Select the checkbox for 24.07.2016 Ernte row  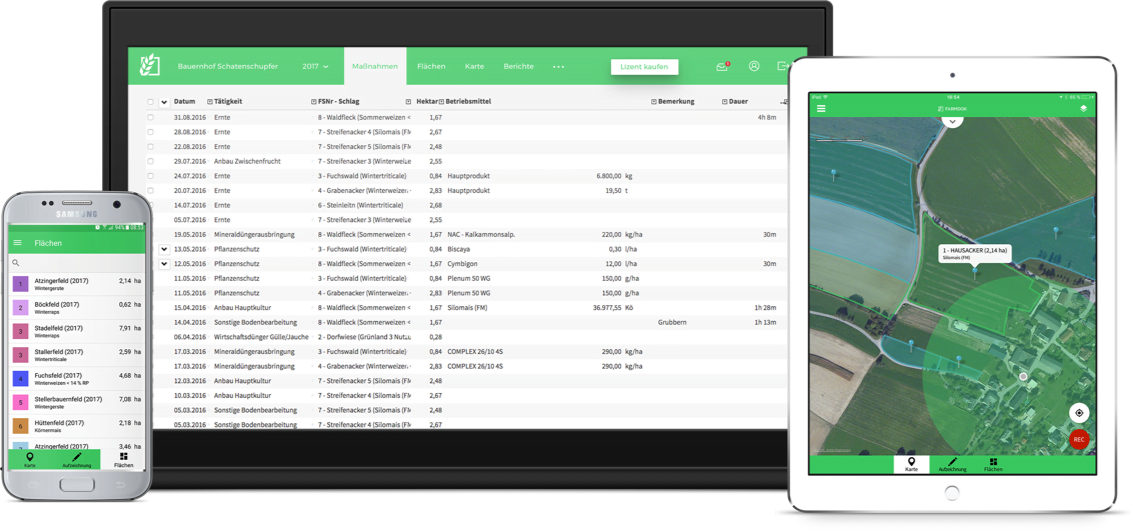(x=151, y=176)
